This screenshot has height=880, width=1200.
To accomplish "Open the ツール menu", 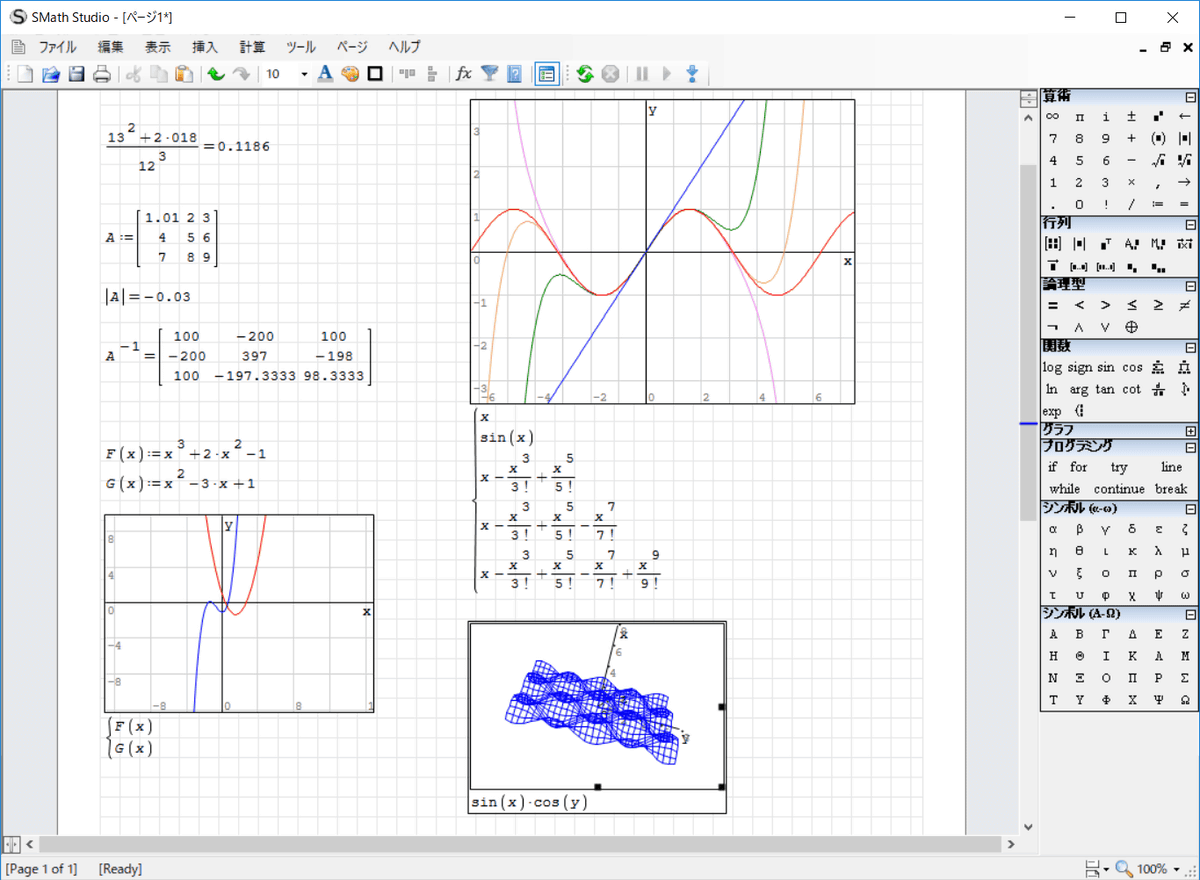I will click(301, 47).
